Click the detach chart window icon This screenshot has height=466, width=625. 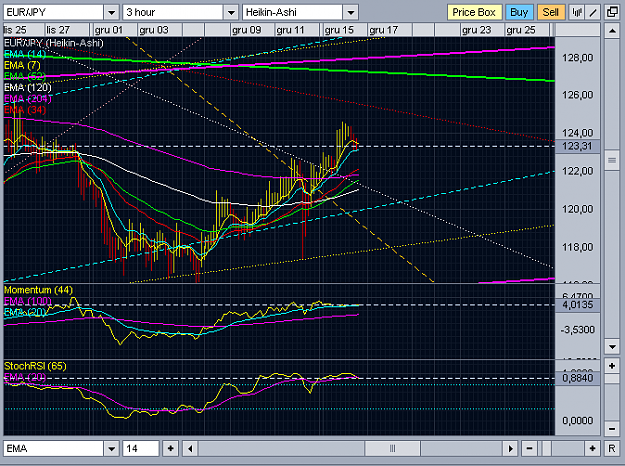(612, 12)
